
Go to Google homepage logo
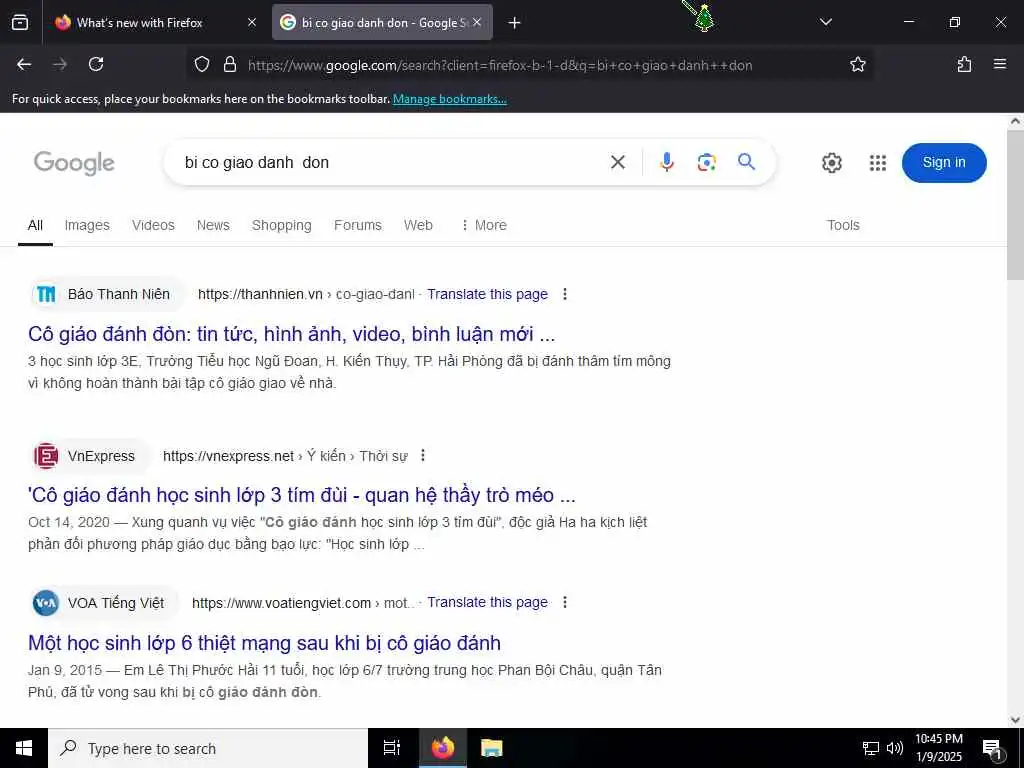pyautogui.click(x=74, y=163)
